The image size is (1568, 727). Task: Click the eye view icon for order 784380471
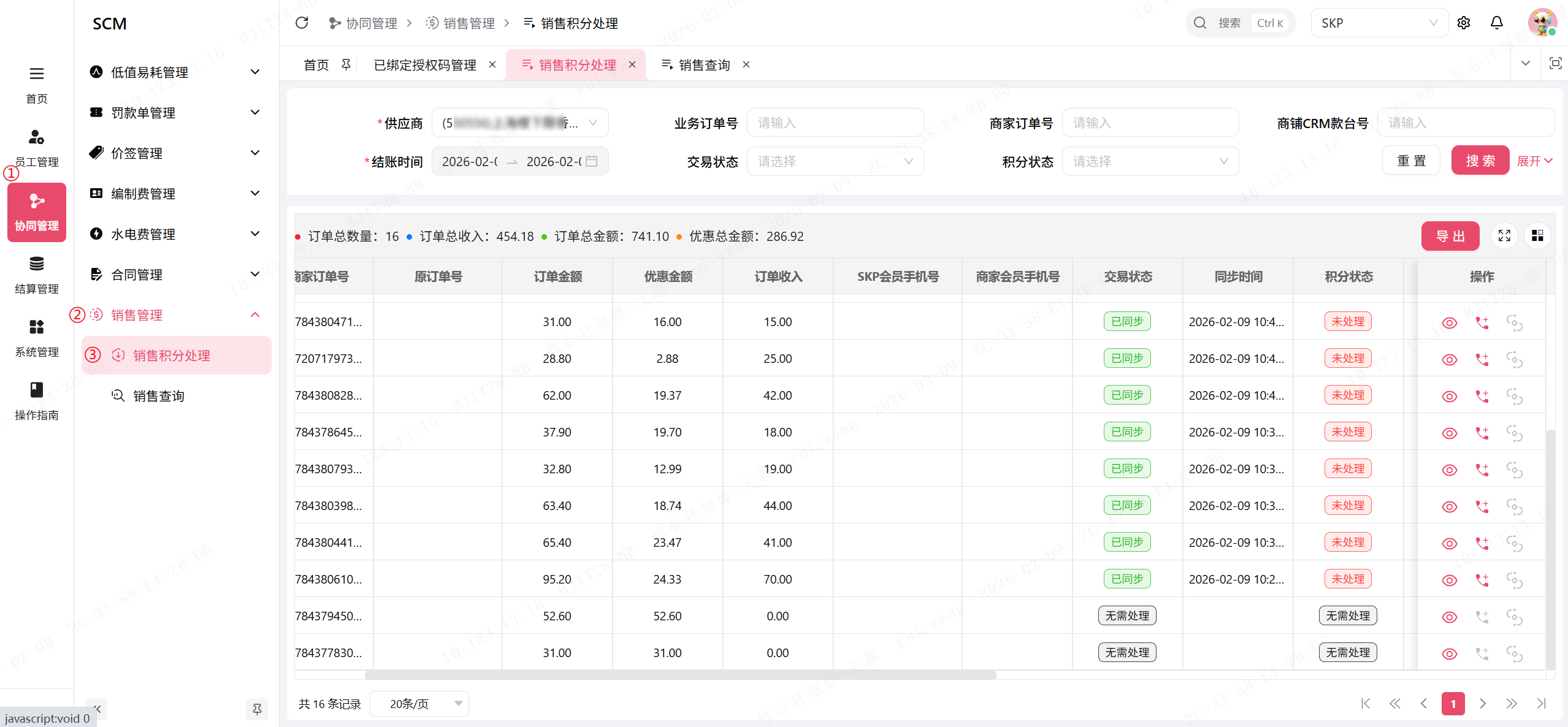click(x=1448, y=322)
